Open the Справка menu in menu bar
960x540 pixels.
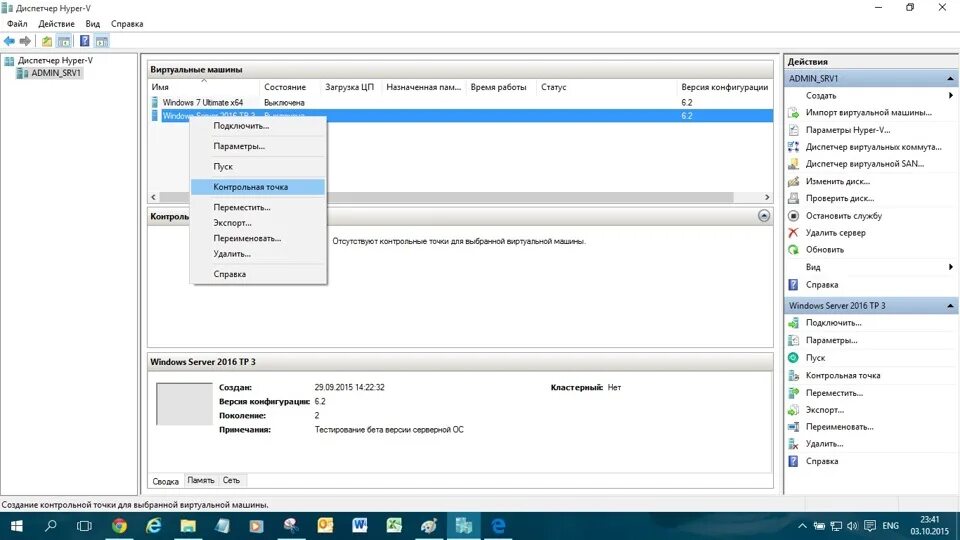pos(127,23)
